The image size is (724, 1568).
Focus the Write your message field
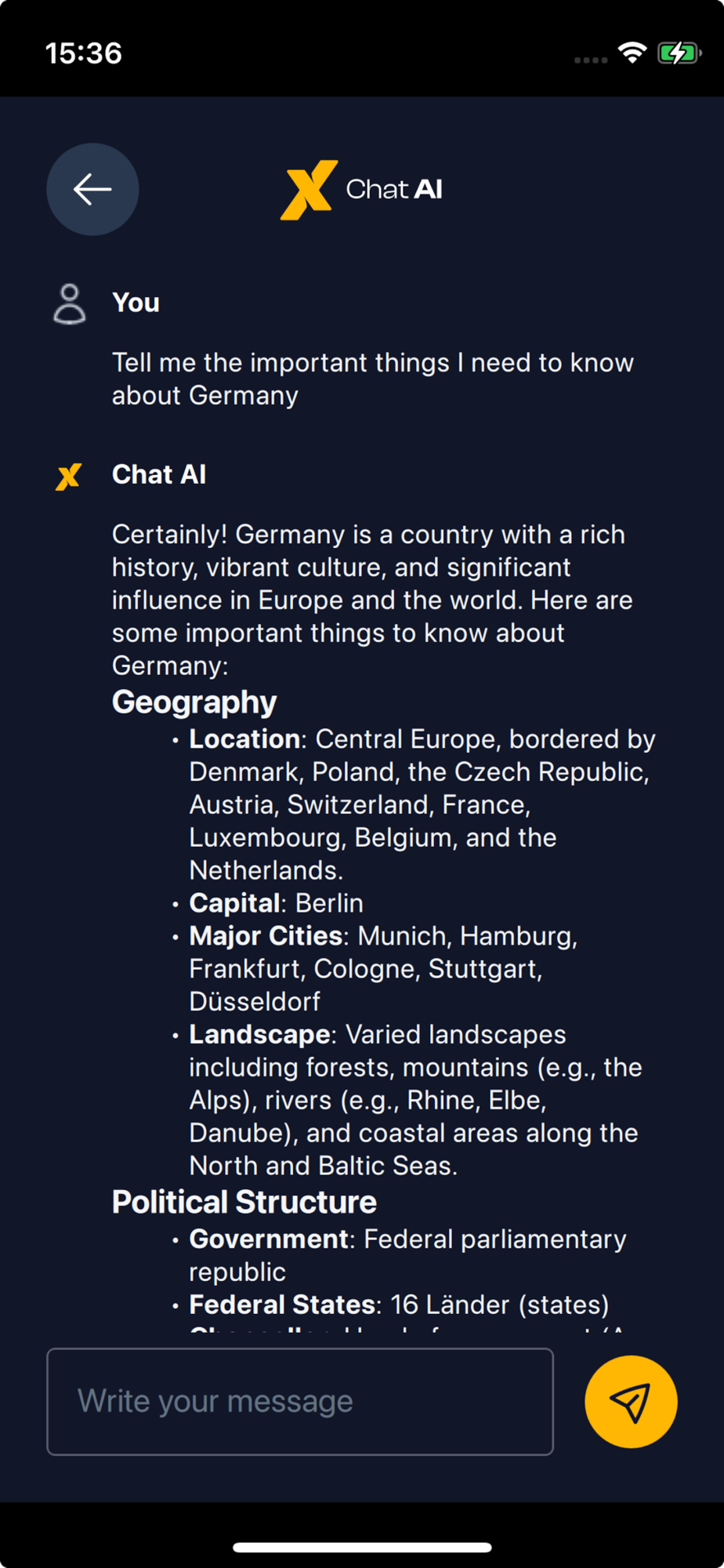point(300,1401)
